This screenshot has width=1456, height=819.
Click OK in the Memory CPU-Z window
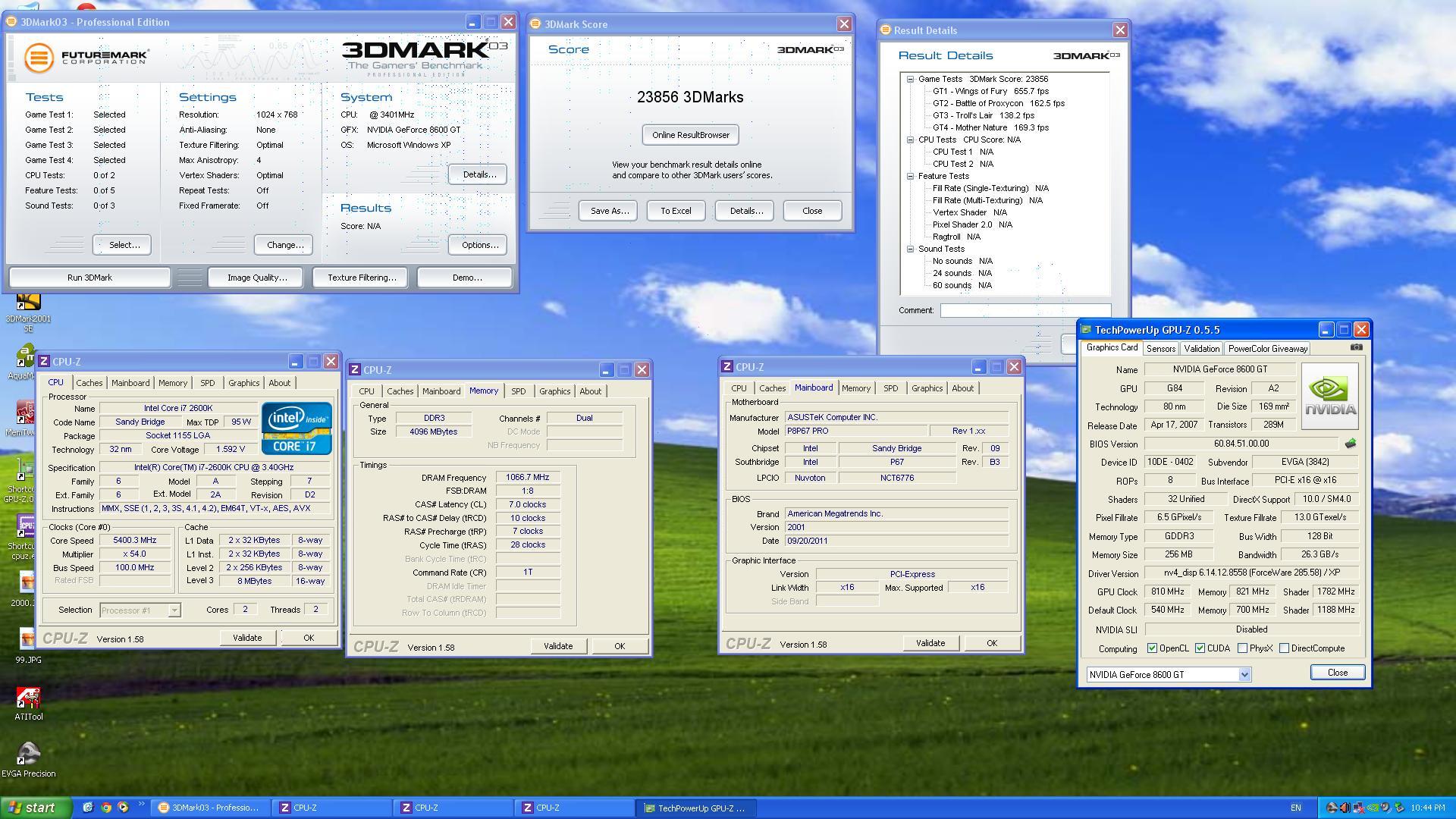(619, 646)
